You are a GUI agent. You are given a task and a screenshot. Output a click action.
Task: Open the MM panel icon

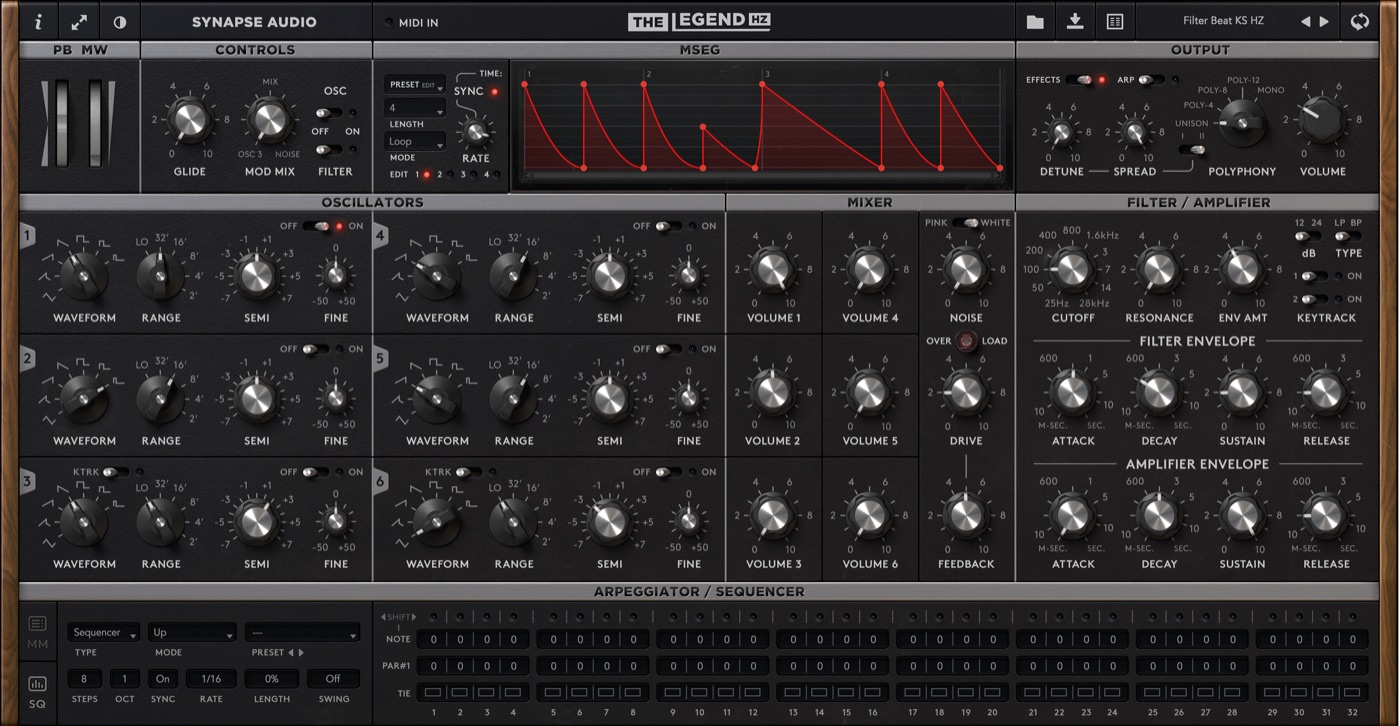[x=37, y=631]
